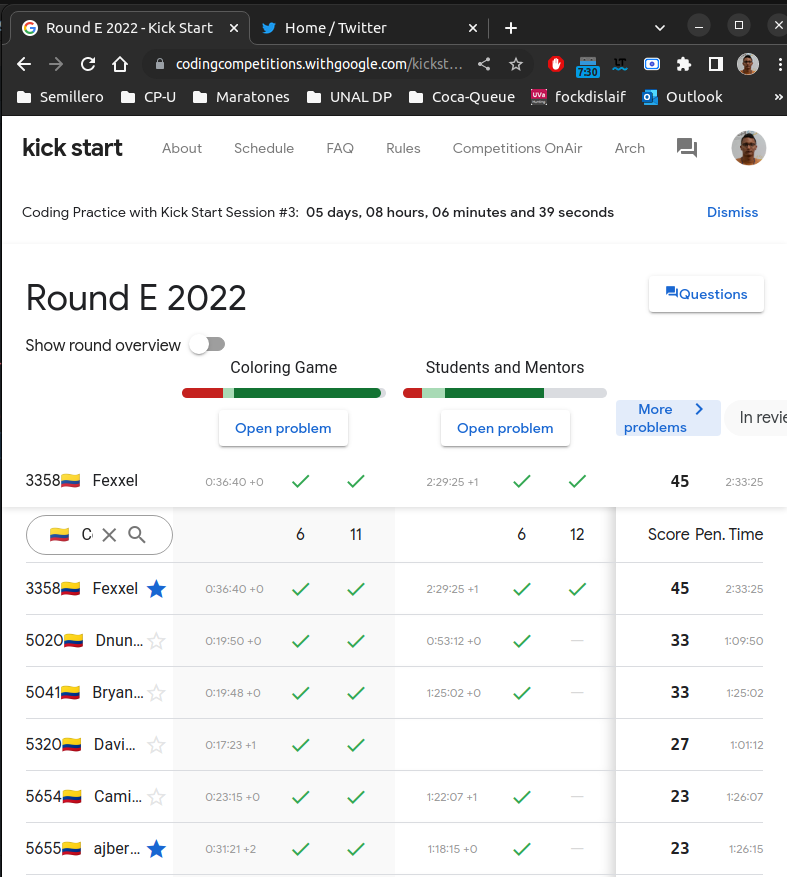Image resolution: width=787 pixels, height=877 pixels.
Task: Go to Competitions OnAir
Action: 517,148
